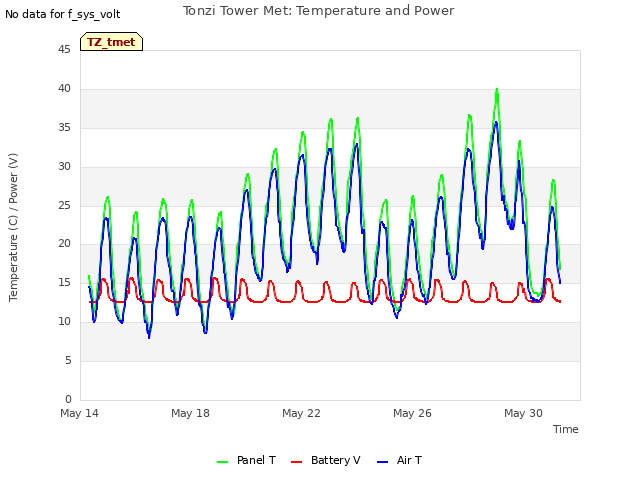
Task: Click the 5 y-axis tick label
Action: pos(68,360)
